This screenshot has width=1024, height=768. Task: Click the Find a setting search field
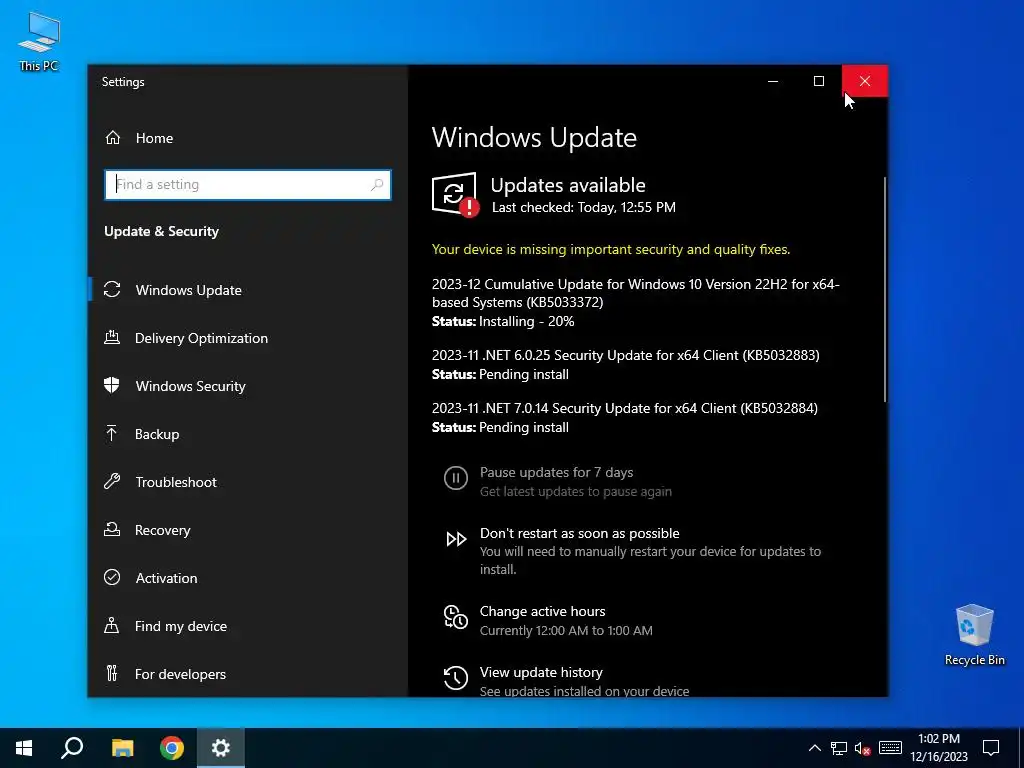coord(248,185)
